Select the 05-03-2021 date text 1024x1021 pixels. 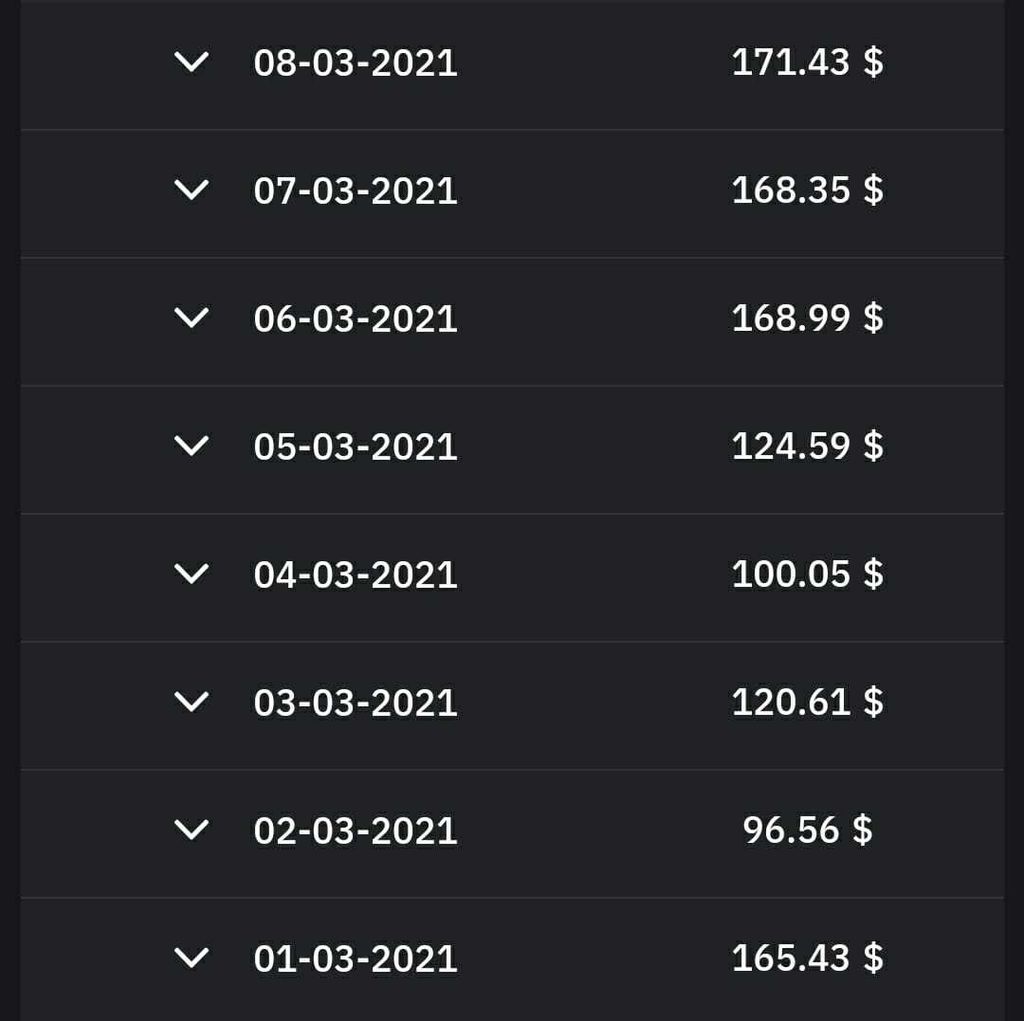[x=355, y=447]
